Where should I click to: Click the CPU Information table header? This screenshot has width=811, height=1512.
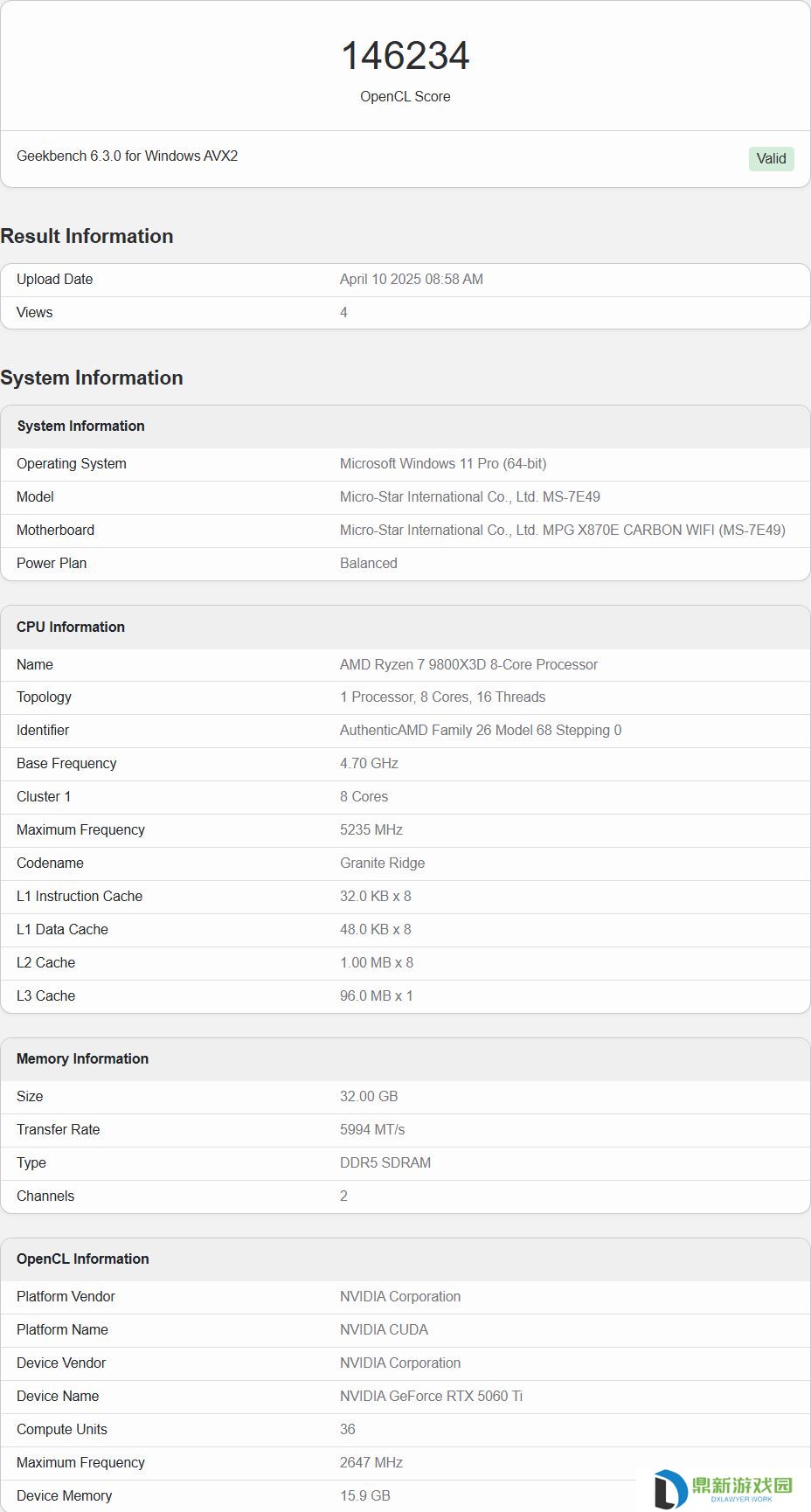405,628
